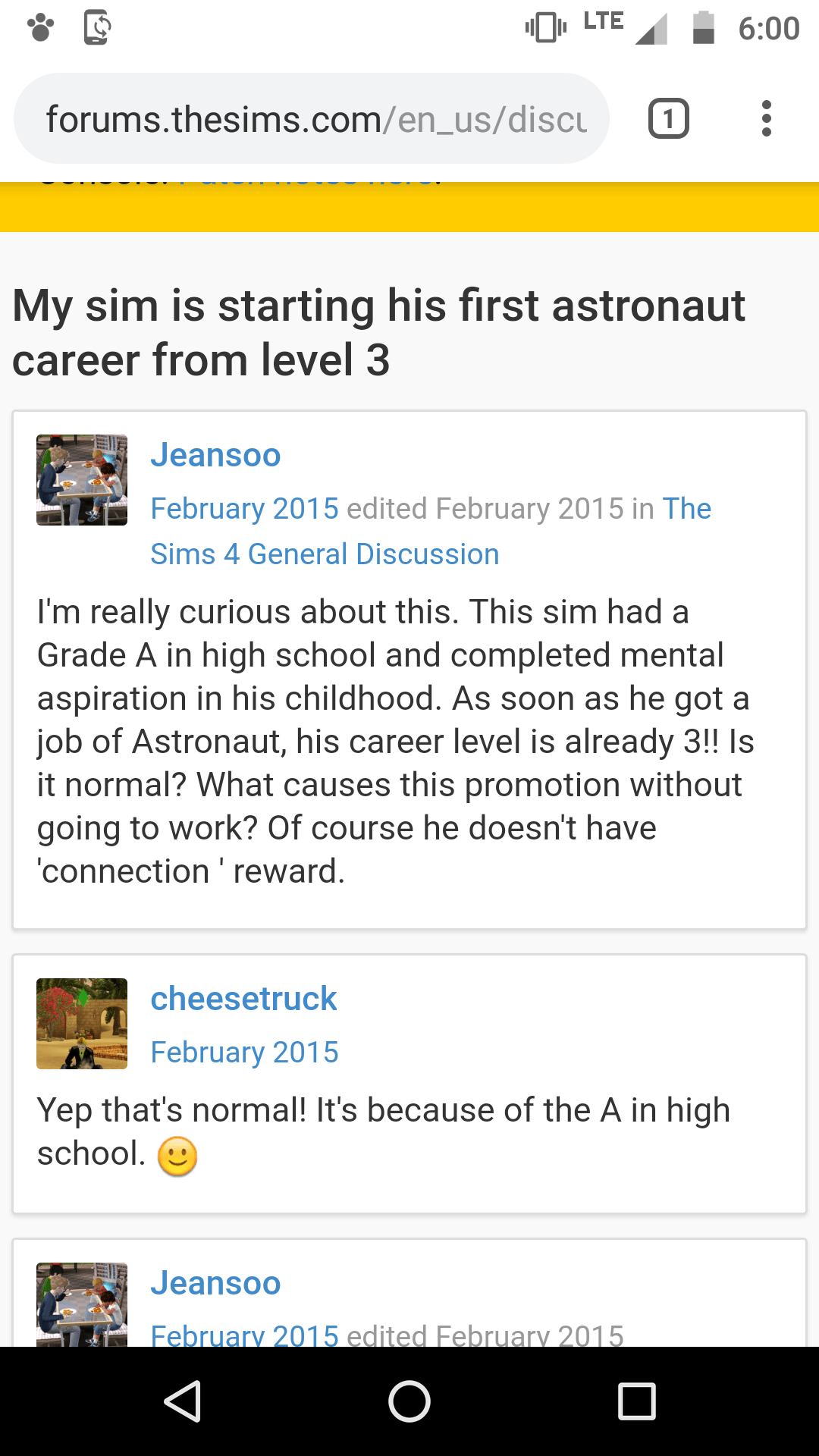Tap the yellow announcement banner
Image resolution: width=819 pixels, height=1456 pixels.
pyautogui.click(x=409, y=207)
